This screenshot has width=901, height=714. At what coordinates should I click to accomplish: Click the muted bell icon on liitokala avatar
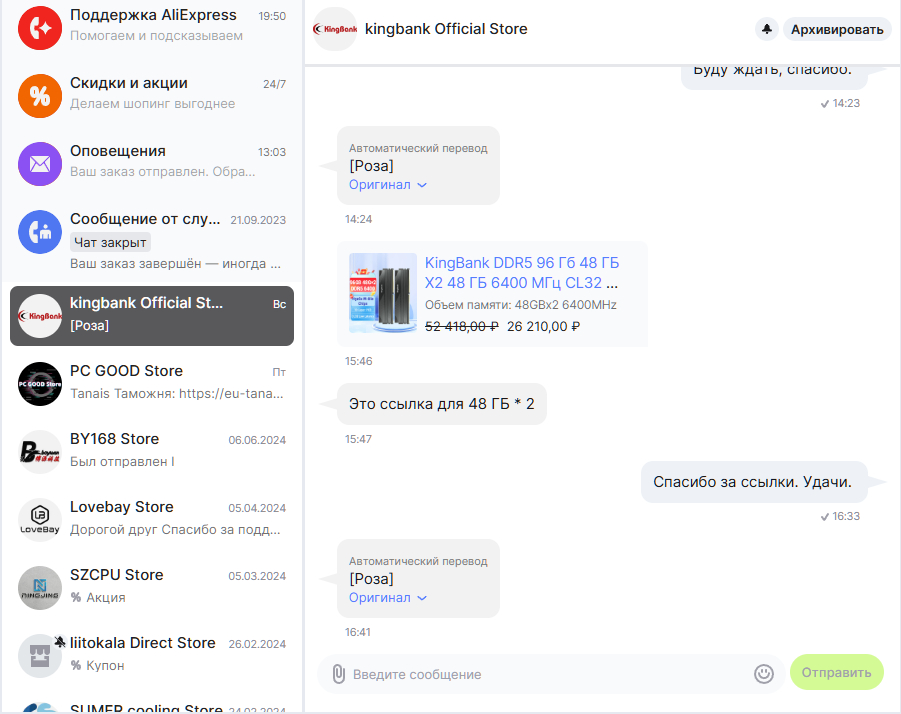[x=60, y=642]
